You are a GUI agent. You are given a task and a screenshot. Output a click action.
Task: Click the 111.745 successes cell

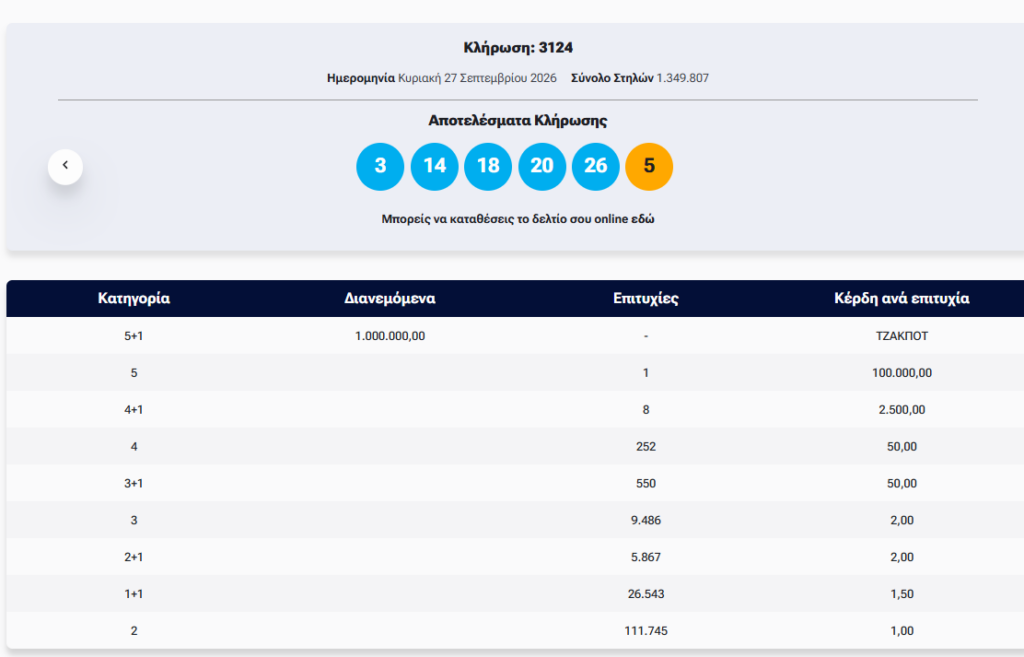coord(646,631)
